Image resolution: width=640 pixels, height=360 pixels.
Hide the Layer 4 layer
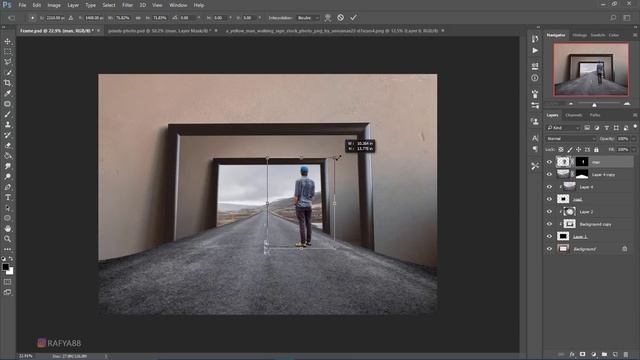point(549,187)
